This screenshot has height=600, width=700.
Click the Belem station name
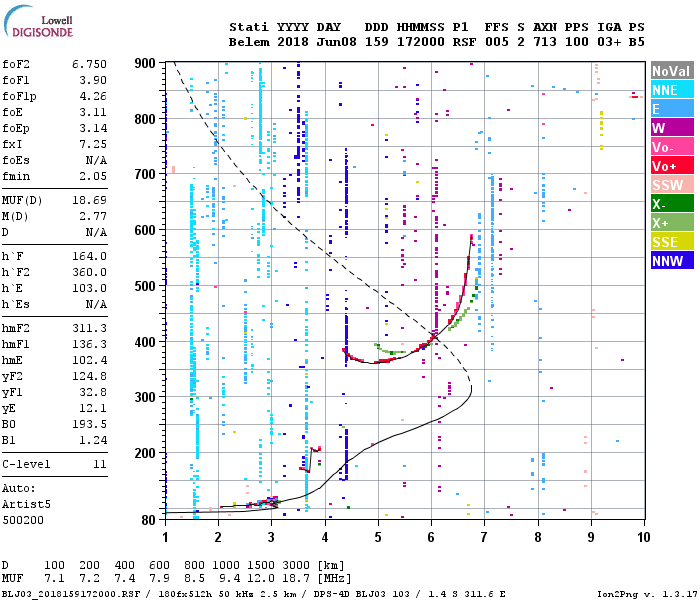249,42
